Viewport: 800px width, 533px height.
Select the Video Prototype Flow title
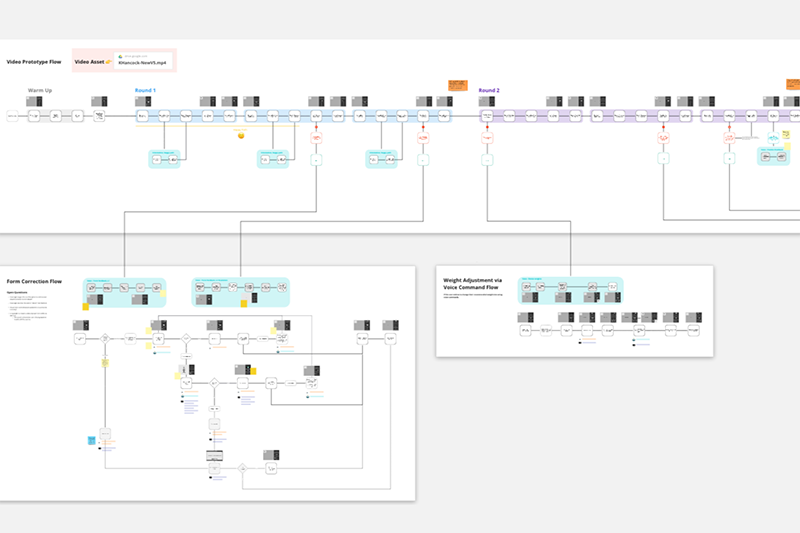[x=34, y=62]
